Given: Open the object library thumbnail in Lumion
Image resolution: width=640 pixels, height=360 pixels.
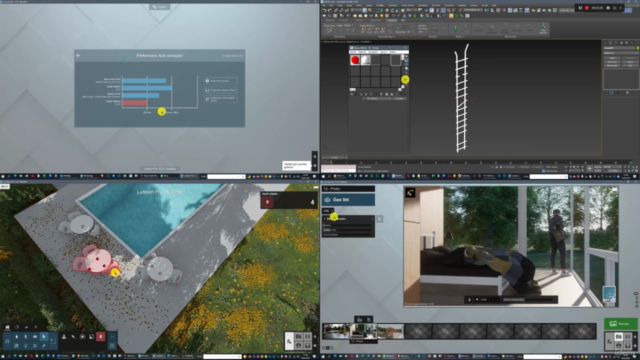Looking at the screenshot, I should (53, 341).
